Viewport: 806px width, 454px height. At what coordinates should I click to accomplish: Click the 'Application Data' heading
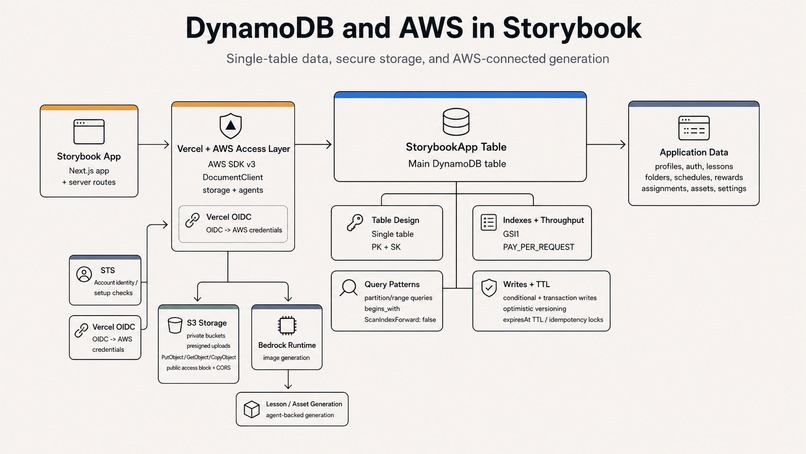[x=693, y=152]
